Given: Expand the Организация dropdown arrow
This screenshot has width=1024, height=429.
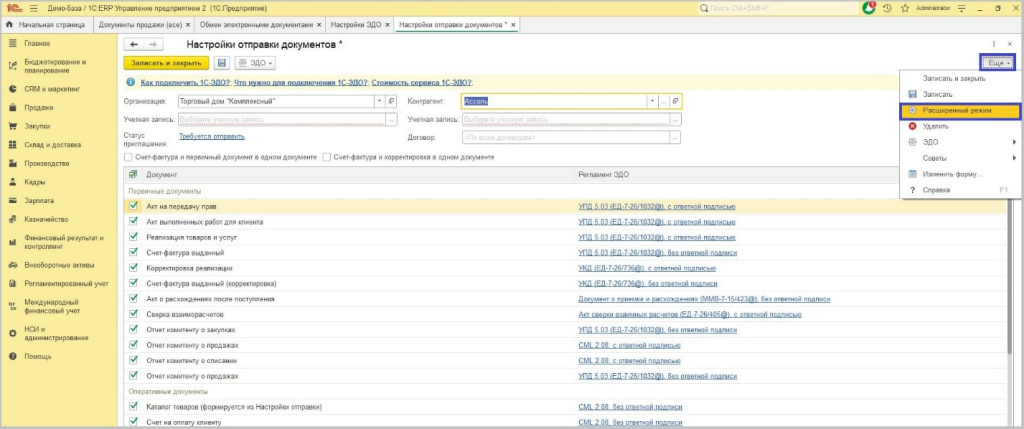Looking at the screenshot, I should [378, 101].
